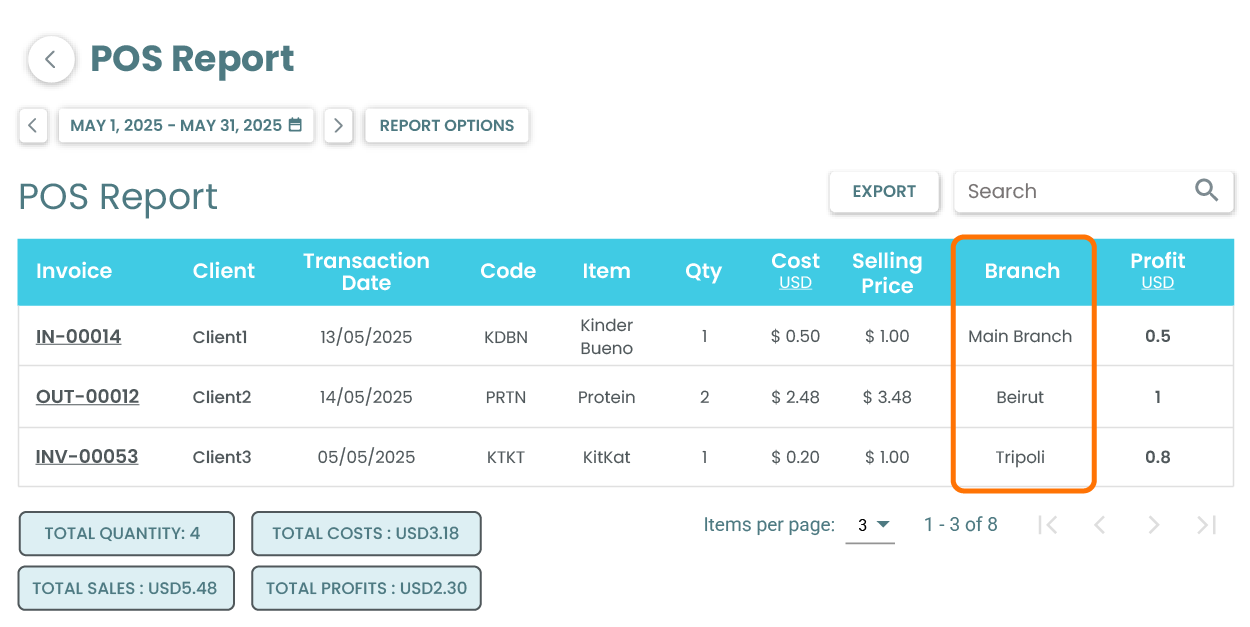The height and width of the screenshot is (627, 1250).
Task: Open invoice OUT-00012
Action: pos(87,397)
